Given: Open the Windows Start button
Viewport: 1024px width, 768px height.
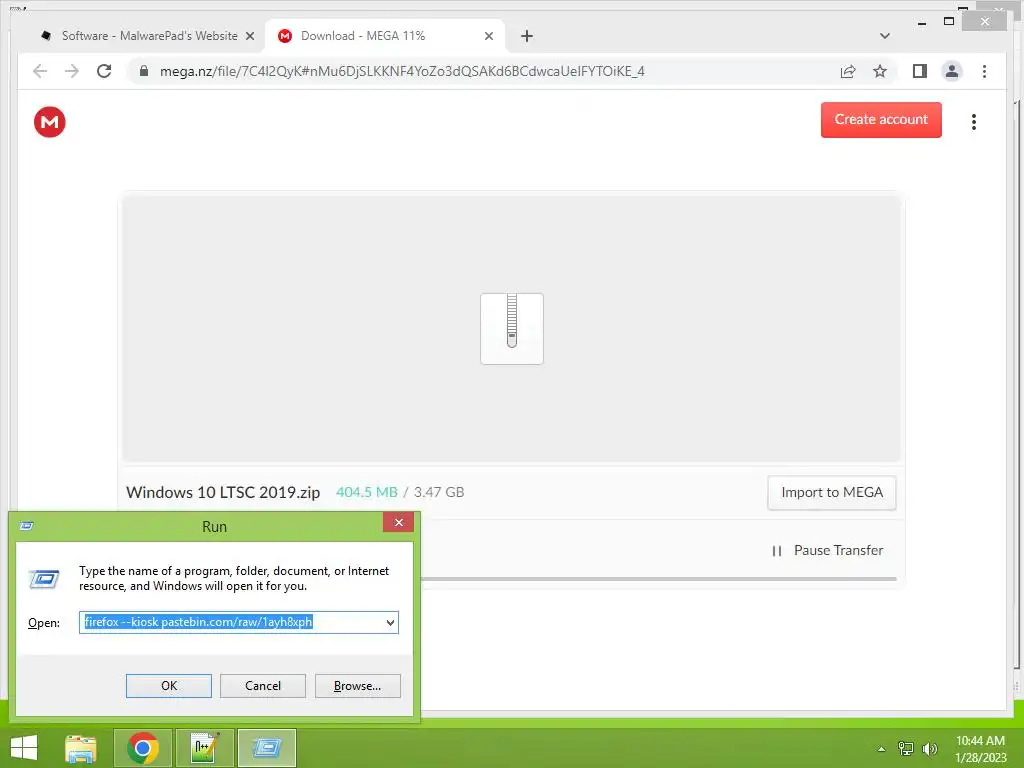Looking at the screenshot, I should (x=24, y=748).
